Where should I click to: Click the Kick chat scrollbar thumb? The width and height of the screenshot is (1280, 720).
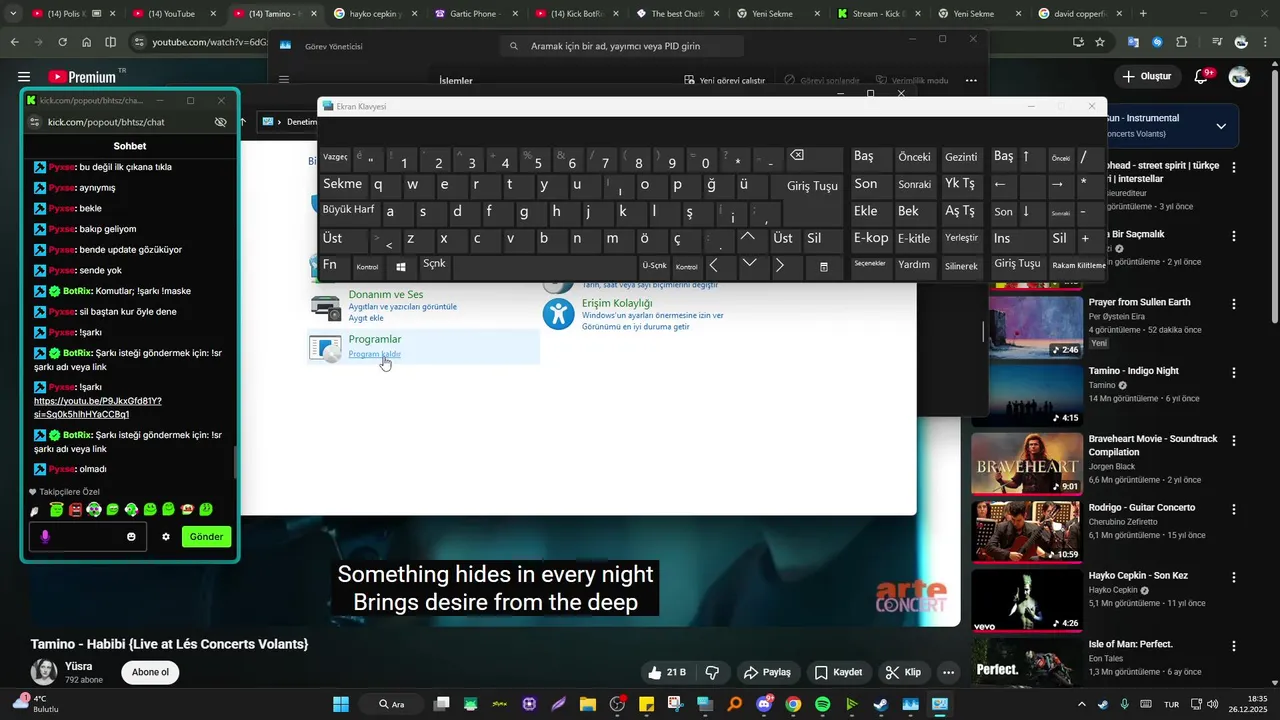tap(236, 462)
